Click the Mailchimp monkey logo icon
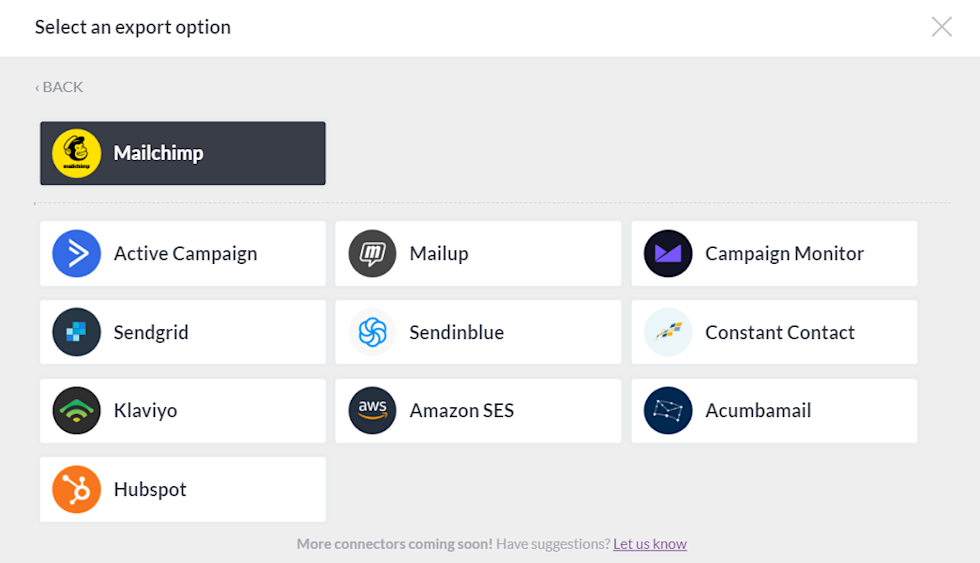Screen dimensions: 980x563 tap(77, 154)
